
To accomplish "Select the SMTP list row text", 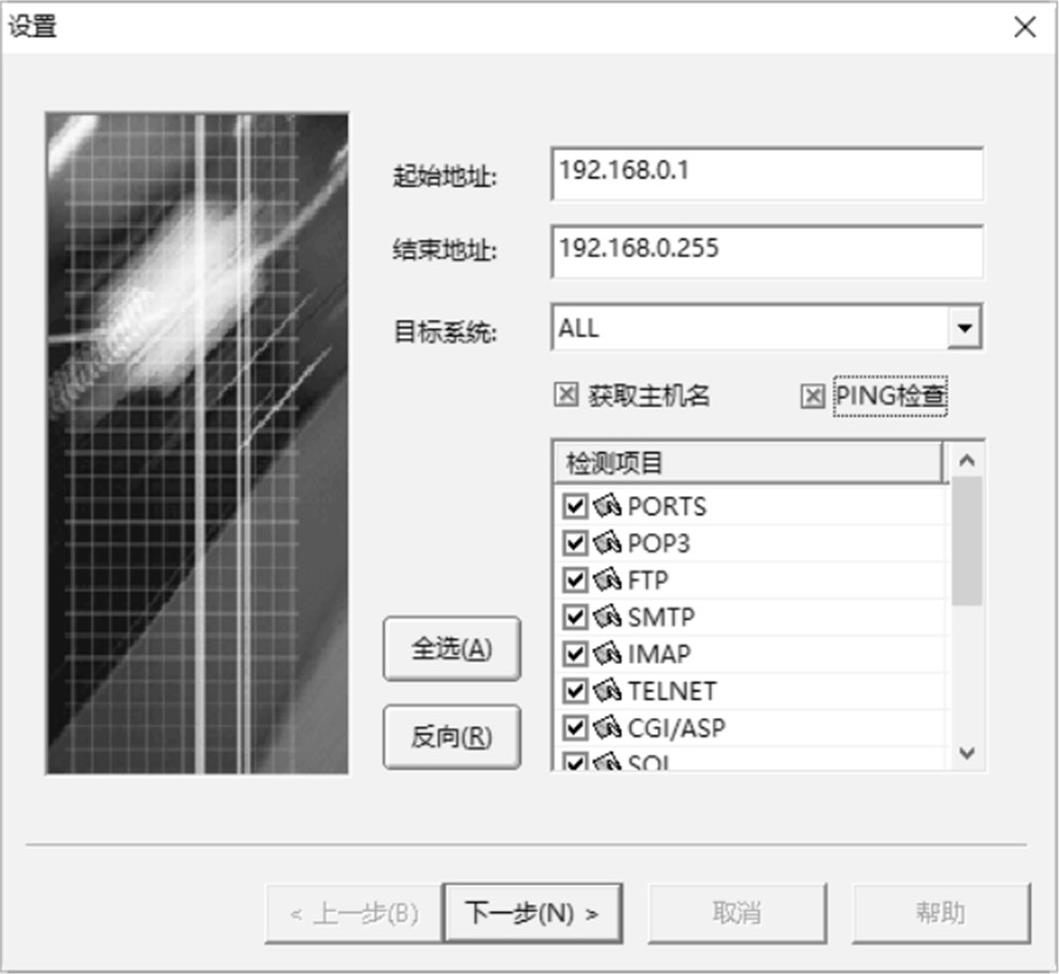I will (661, 617).
